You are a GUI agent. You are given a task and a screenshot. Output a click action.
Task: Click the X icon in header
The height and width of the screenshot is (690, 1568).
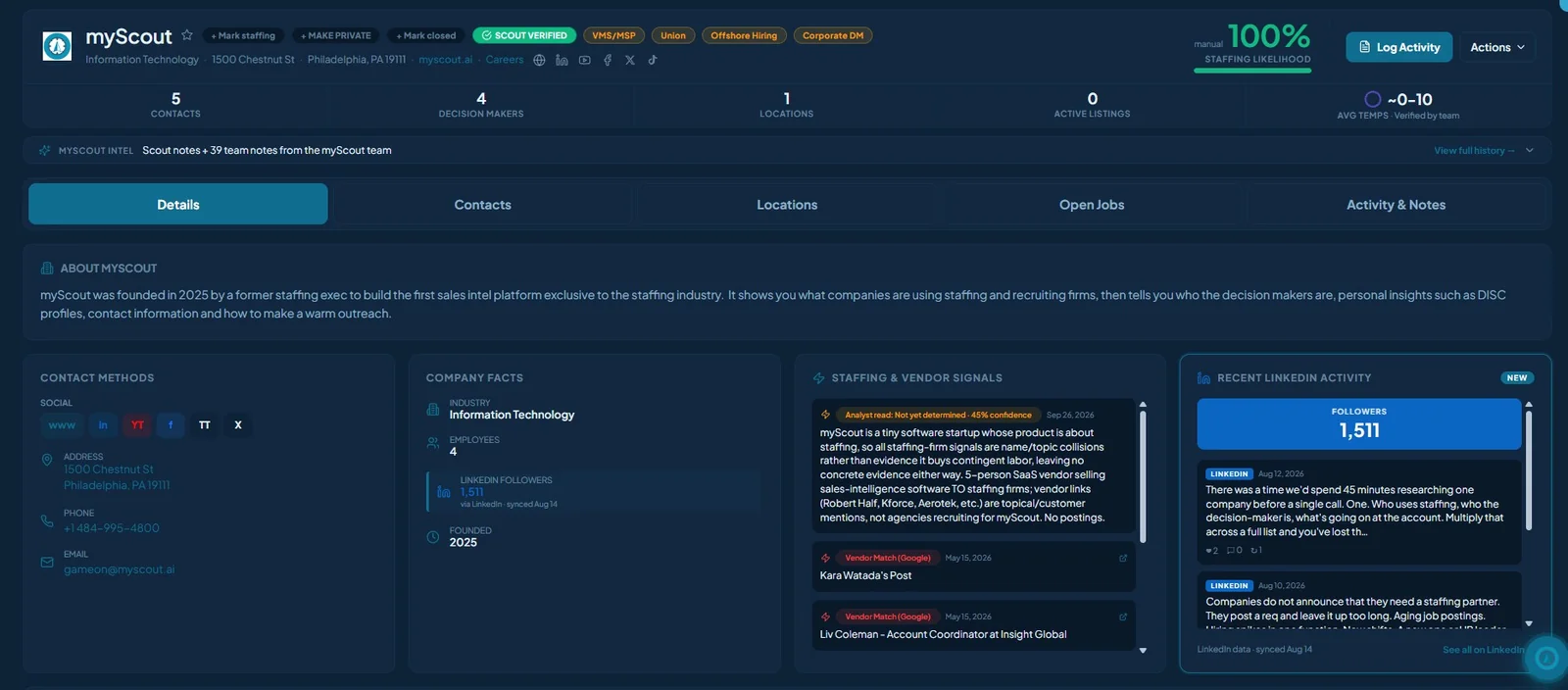[630, 60]
